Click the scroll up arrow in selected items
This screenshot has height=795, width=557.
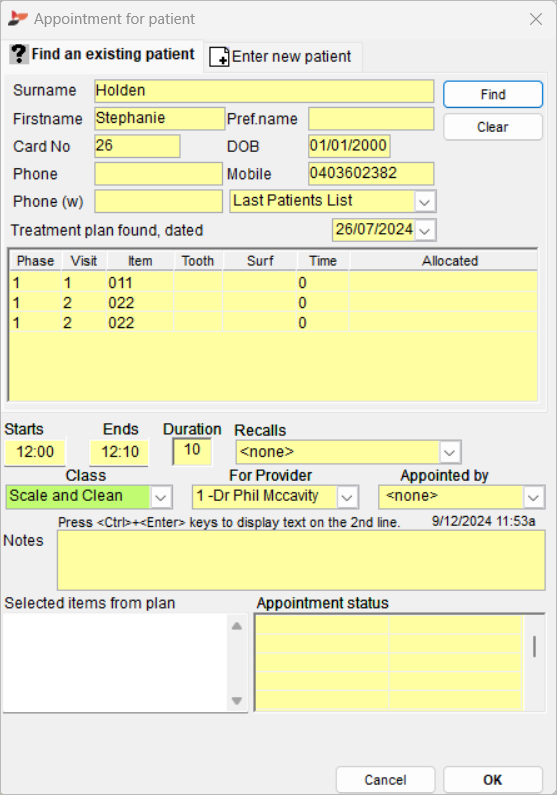pyautogui.click(x=237, y=626)
